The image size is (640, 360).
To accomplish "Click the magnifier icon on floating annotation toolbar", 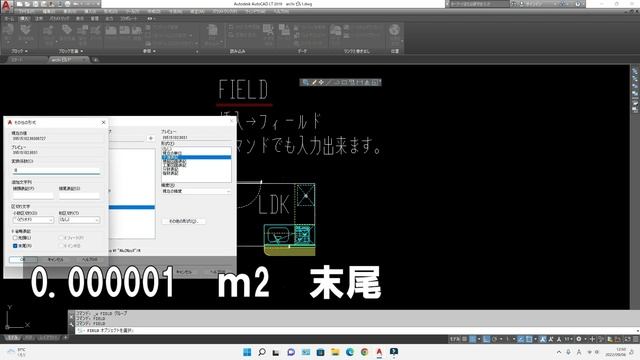I will 305,82.
